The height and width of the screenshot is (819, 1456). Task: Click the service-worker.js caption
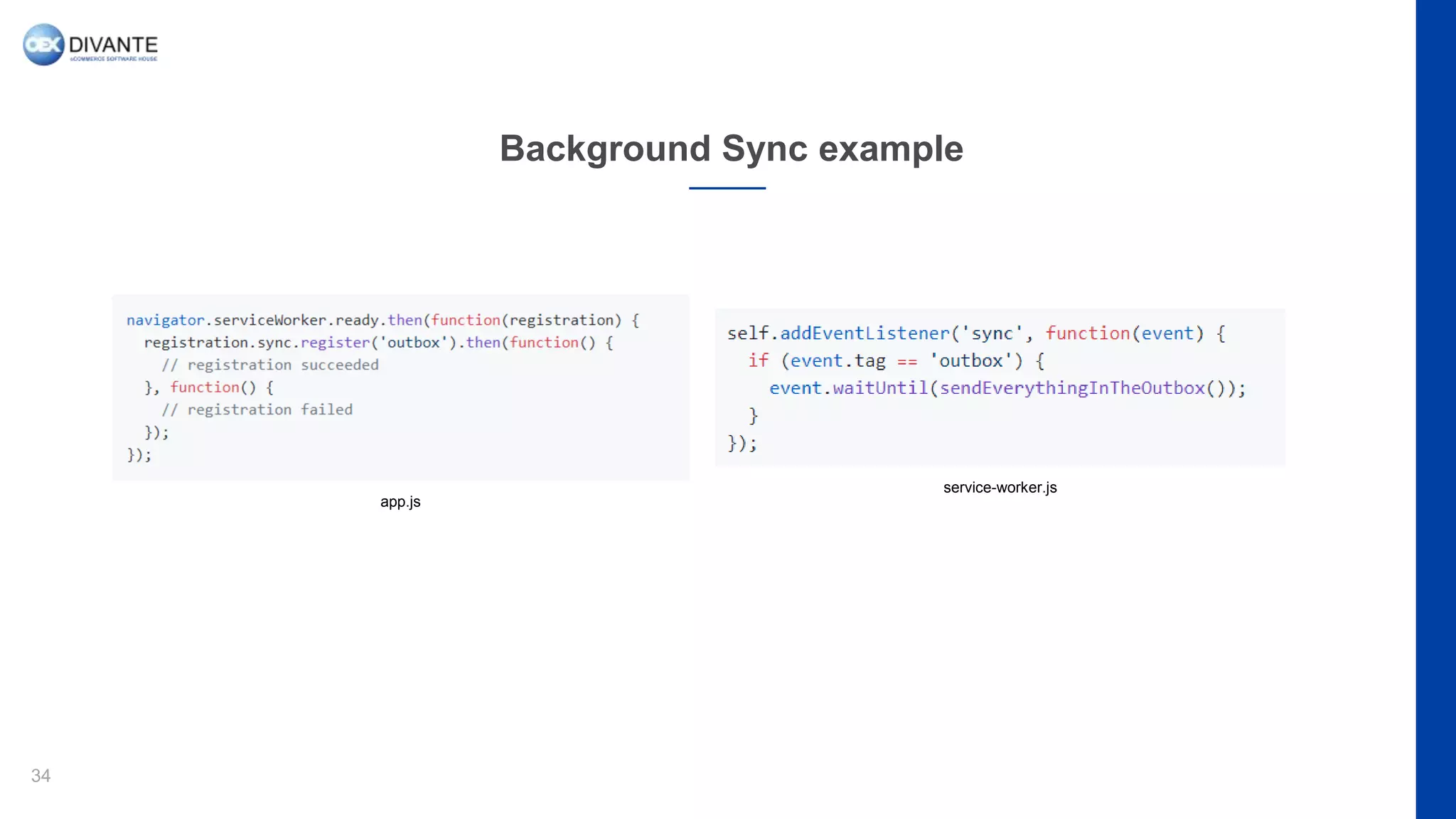click(x=1000, y=488)
